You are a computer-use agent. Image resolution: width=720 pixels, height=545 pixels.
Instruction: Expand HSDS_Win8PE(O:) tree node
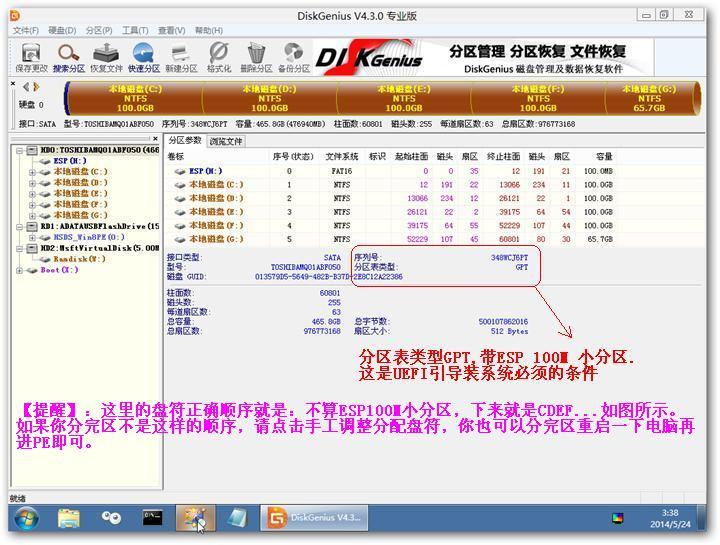pyautogui.click(x=32, y=237)
